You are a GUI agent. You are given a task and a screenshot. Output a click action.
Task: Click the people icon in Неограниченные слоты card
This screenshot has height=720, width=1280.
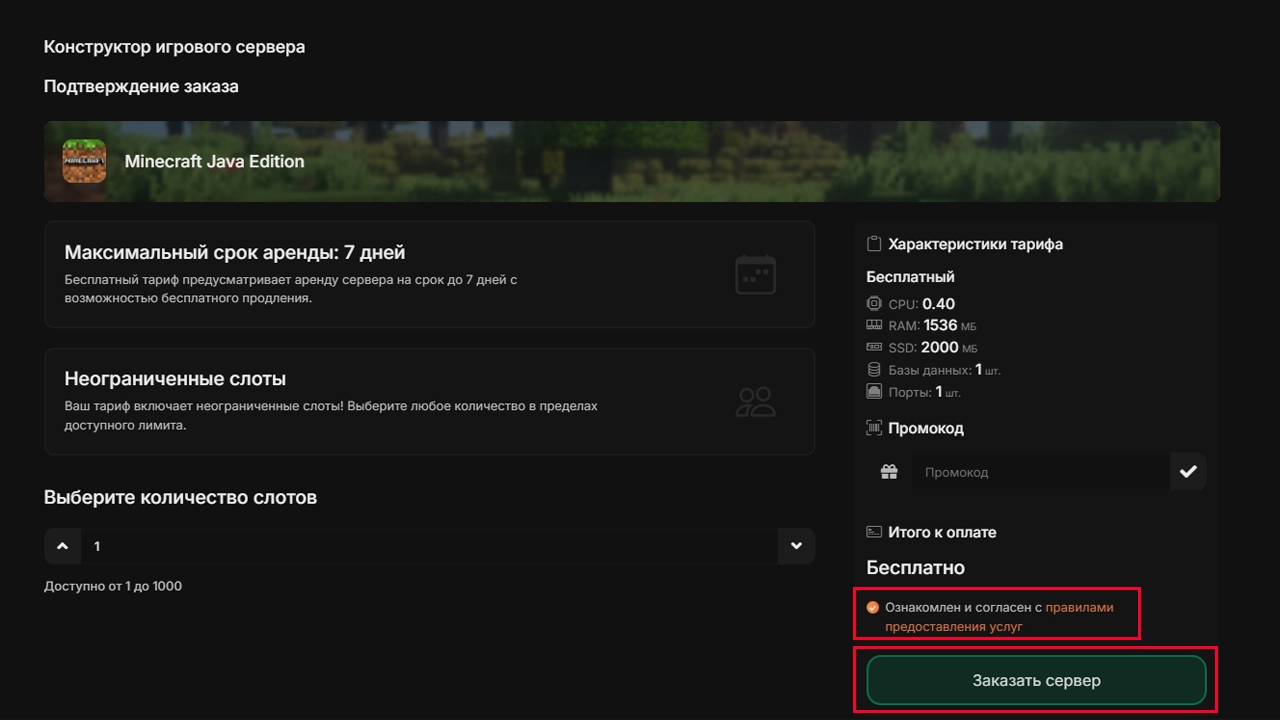click(x=755, y=402)
